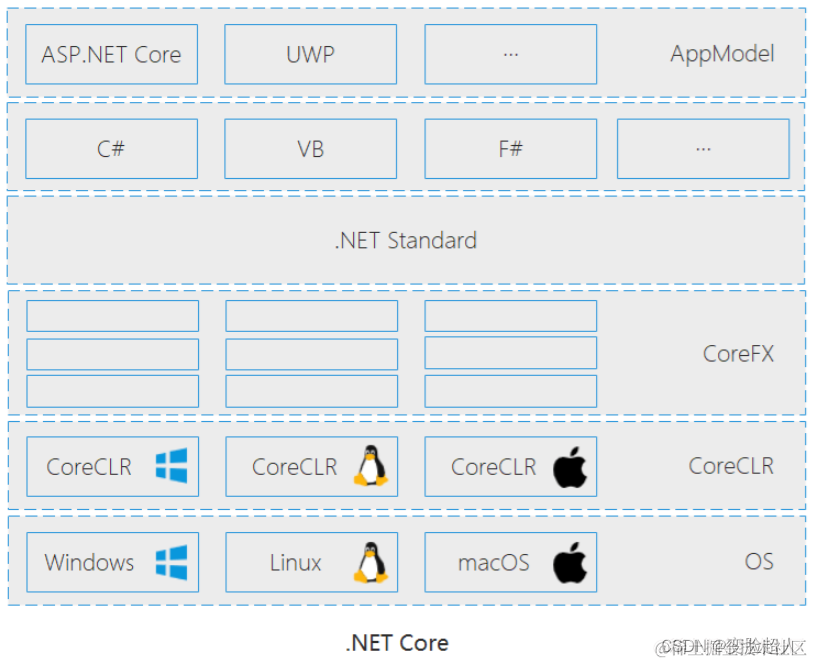
Task: Expand the ellipsis box next to F#
Action: pyautogui.click(x=702, y=148)
